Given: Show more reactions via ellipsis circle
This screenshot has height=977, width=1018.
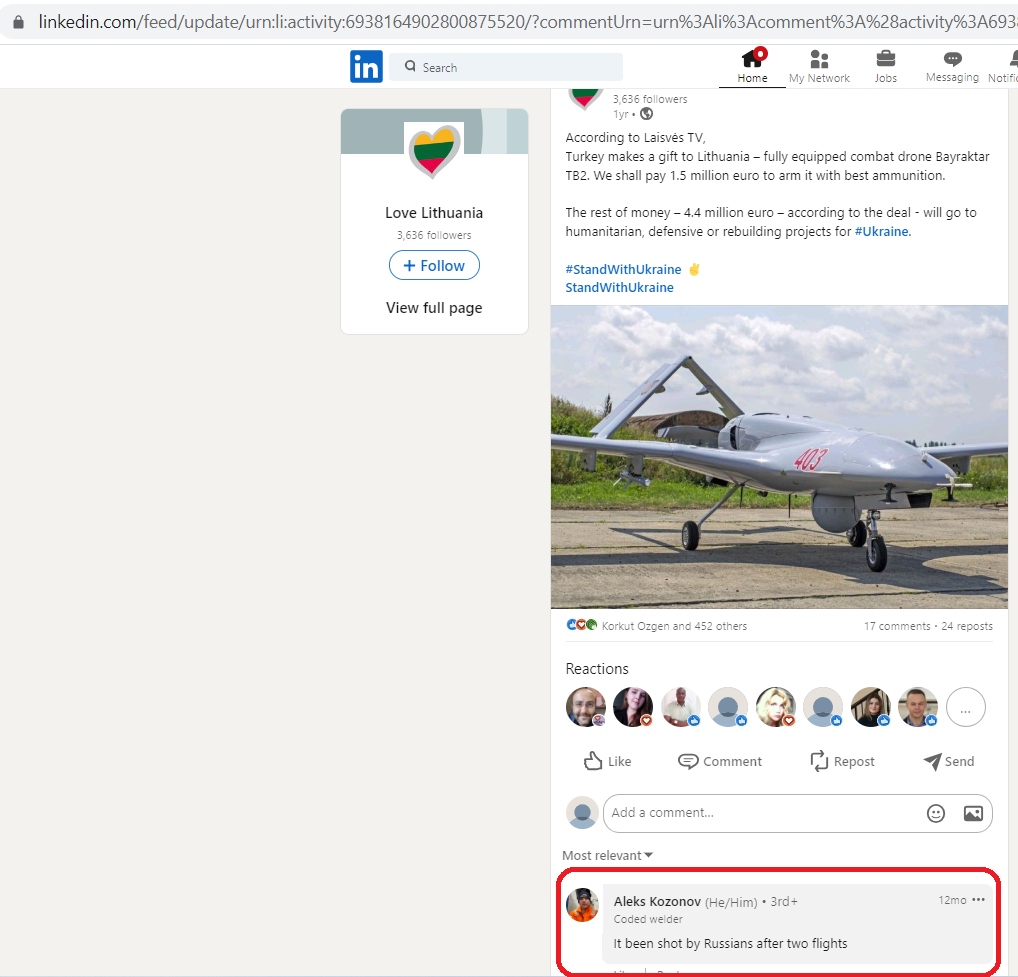Looking at the screenshot, I should pyautogui.click(x=965, y=707).
